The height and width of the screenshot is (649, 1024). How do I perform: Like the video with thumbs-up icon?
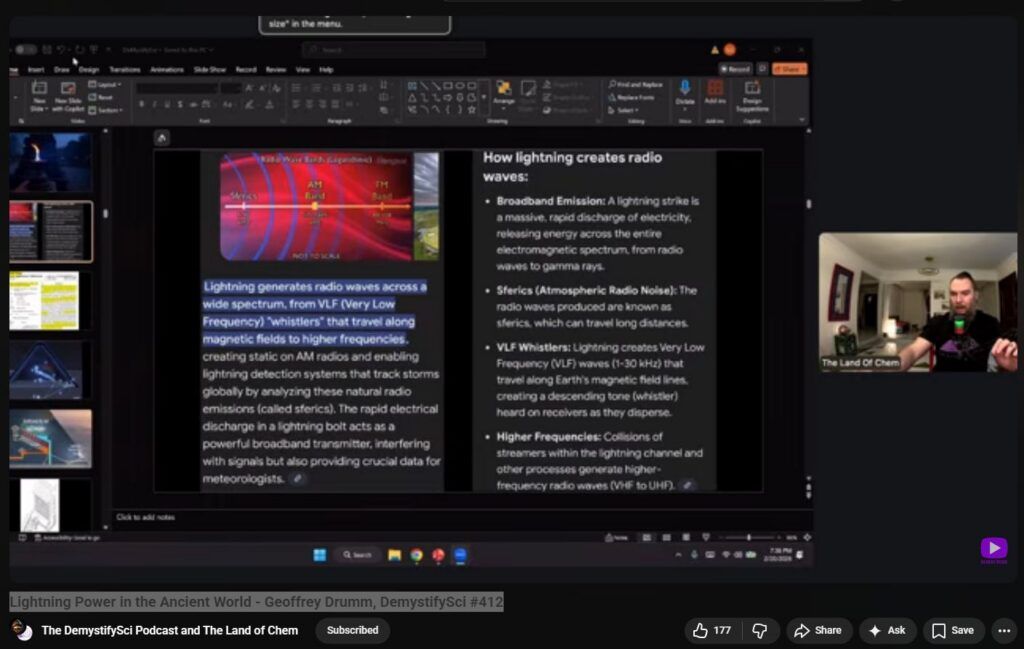point(712,631)
